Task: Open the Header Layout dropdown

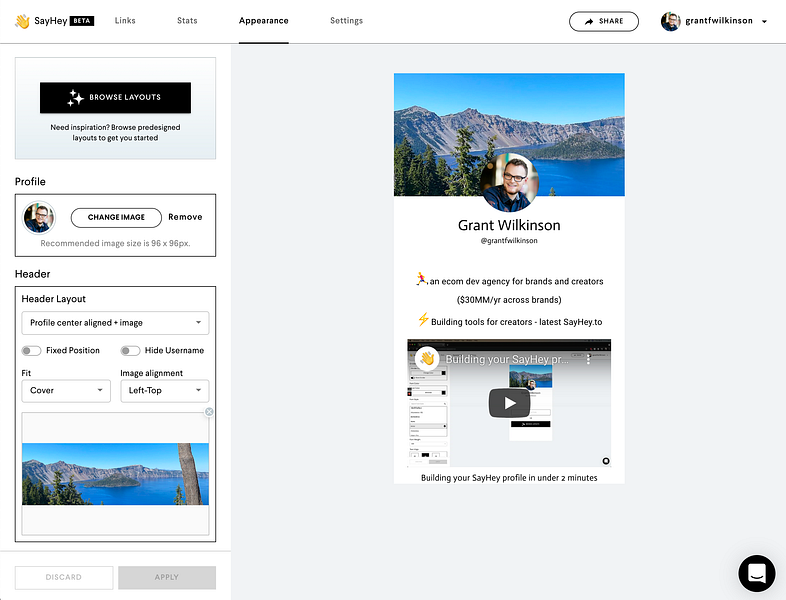Action: [x=115, y=323]
